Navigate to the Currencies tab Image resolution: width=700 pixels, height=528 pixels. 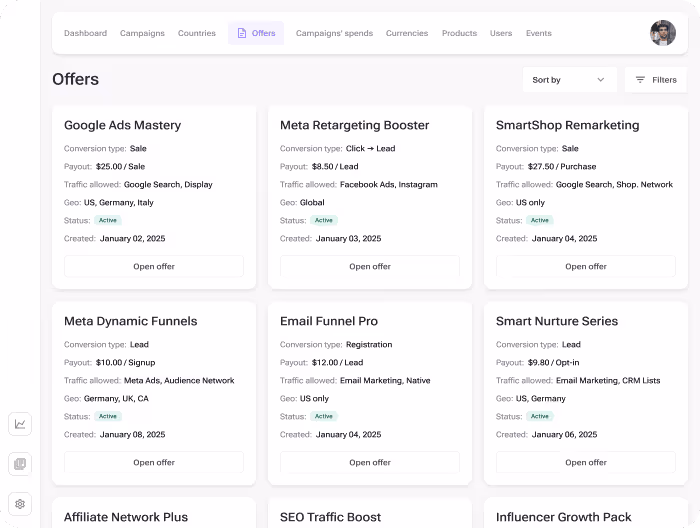click(x=407, y=33)
